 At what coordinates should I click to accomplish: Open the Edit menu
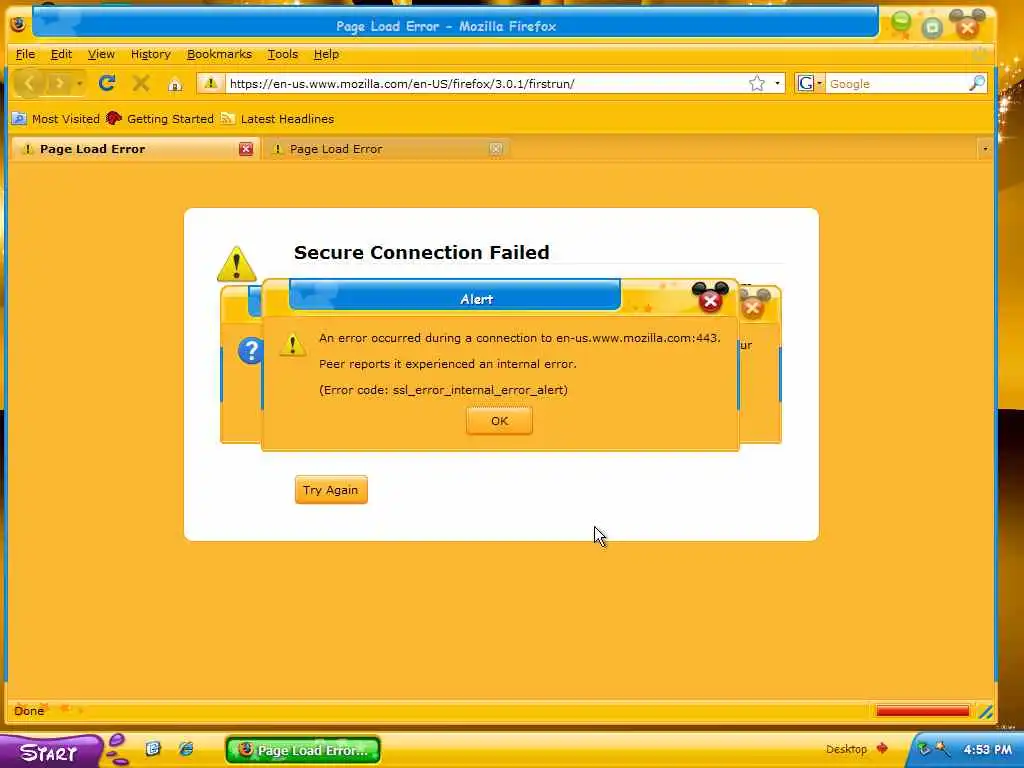[x=61, y=54]
